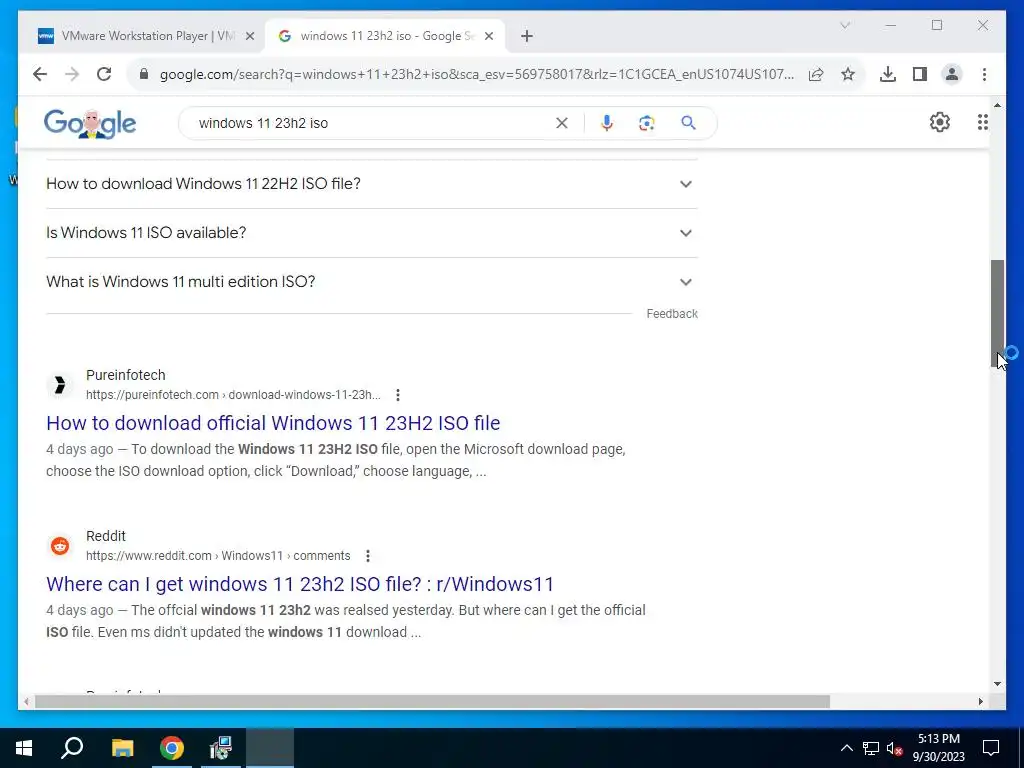Click the blank active taskbar button
The image size is (1024, 768).
coord(270,748)
